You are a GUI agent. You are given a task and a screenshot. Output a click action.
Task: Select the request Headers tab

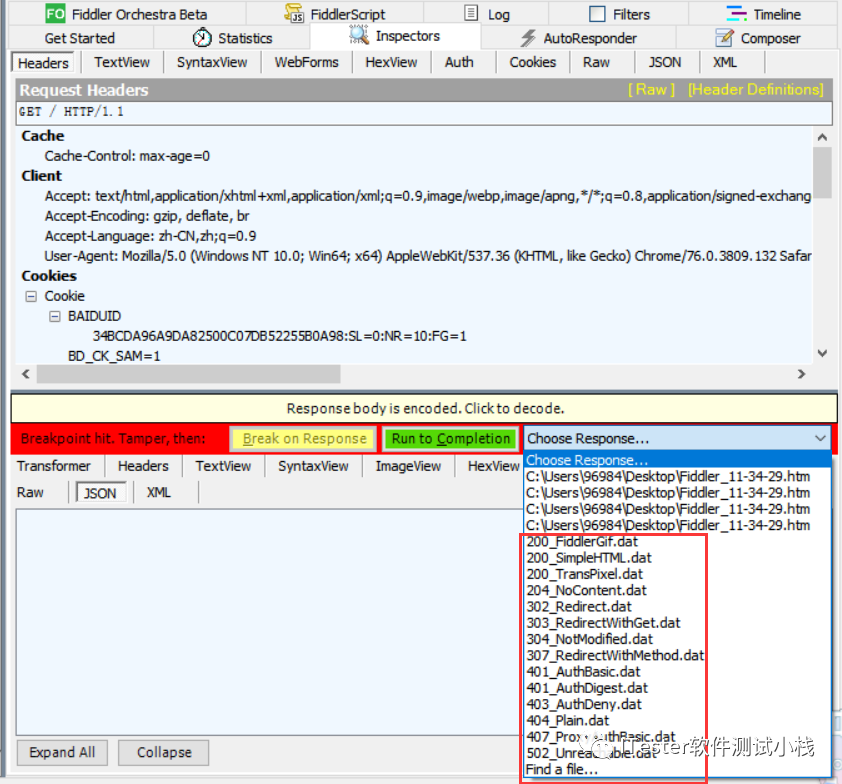[x=43, y=63]
